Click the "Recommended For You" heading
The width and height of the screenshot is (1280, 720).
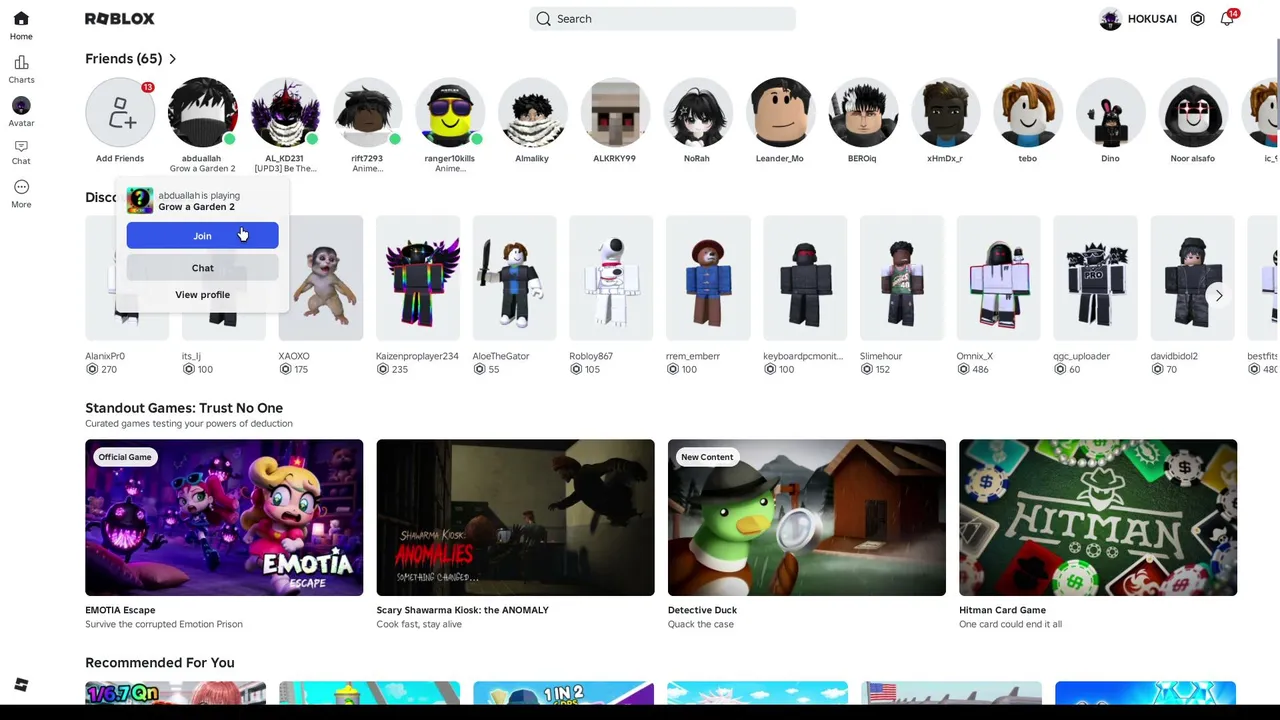(160, 663)
